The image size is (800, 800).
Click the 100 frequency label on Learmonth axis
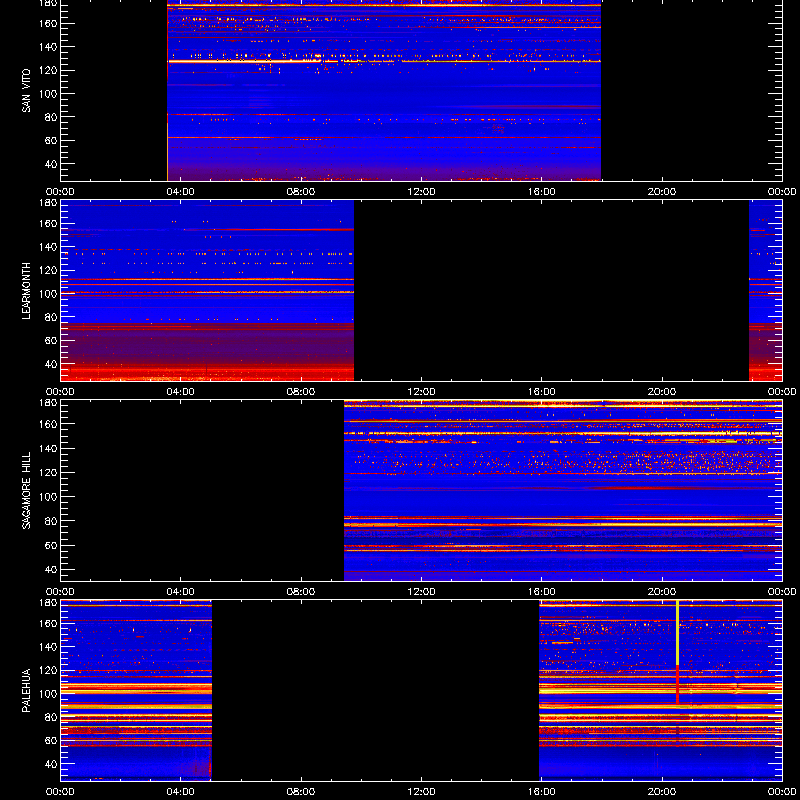[x=50, y=294]
